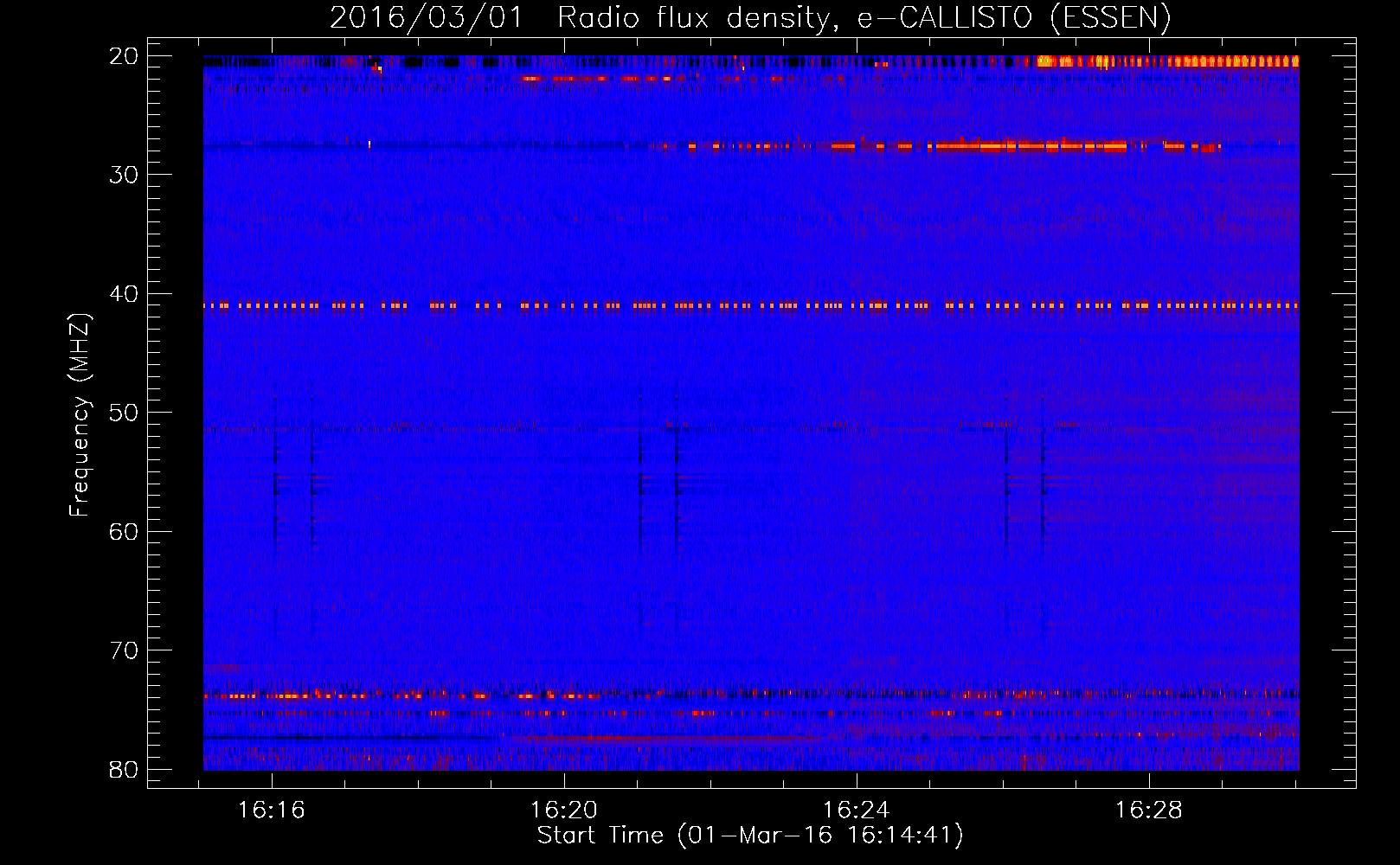Click the 16:16 time tick label
This screenshot has height=865, width=1400.
[x=272, y=811]
